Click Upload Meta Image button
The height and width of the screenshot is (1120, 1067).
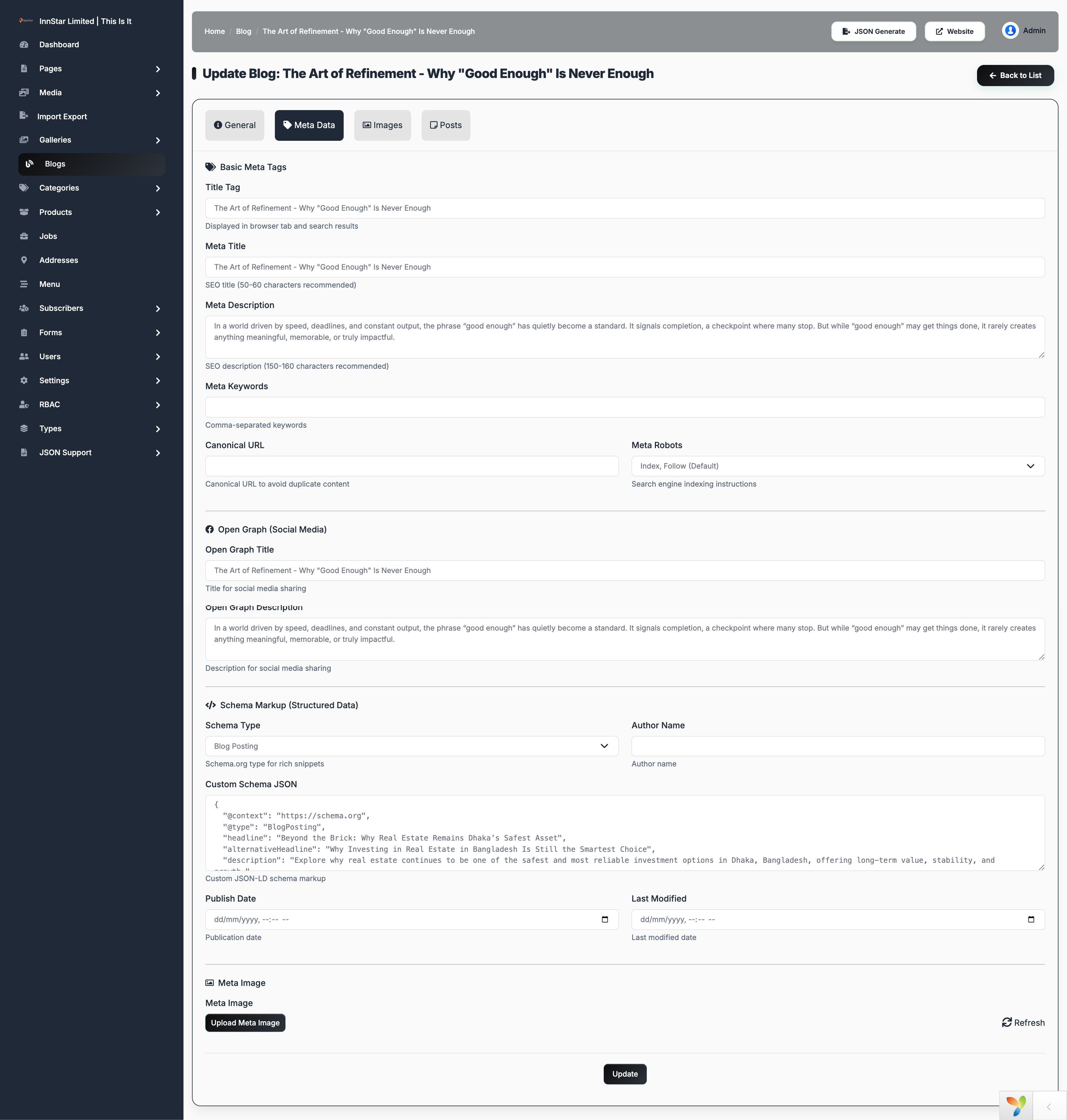pos(245,1023)
